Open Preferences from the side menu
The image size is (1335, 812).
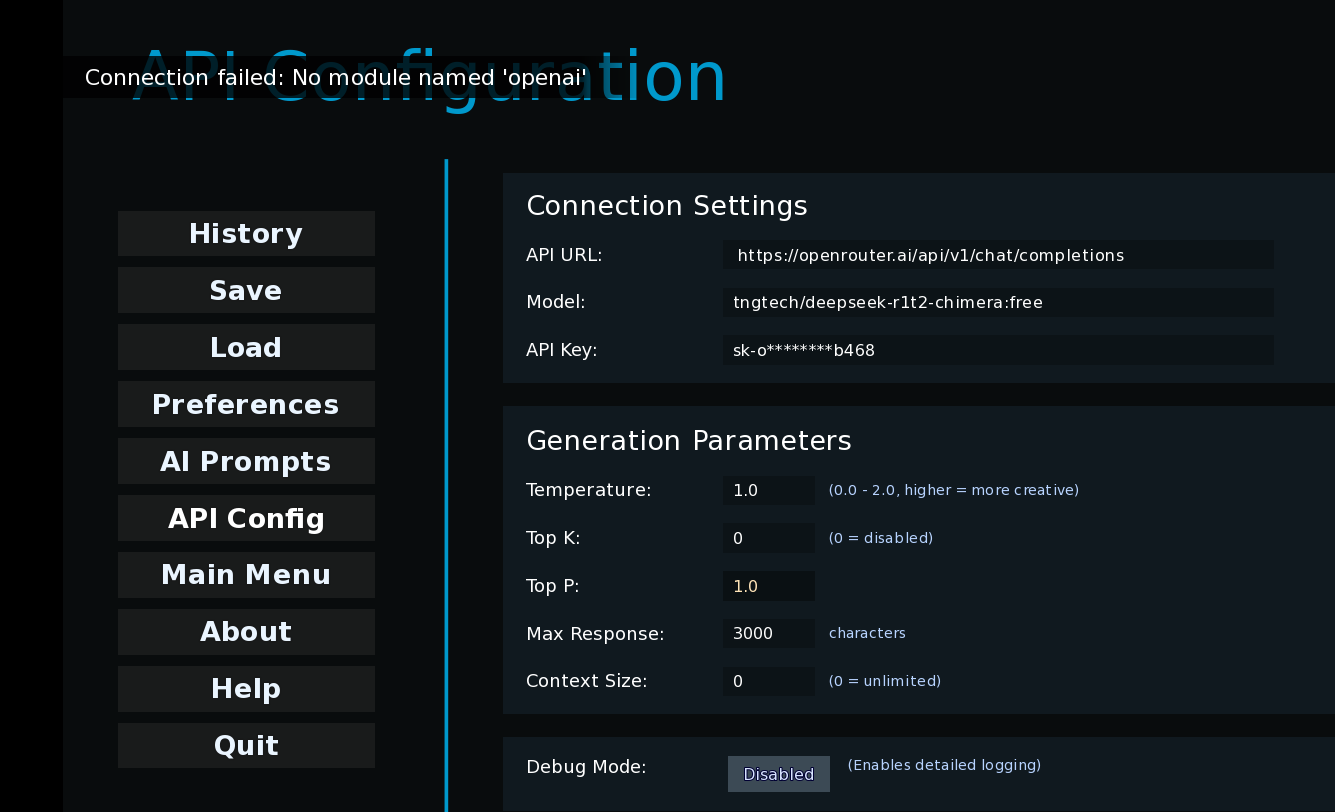click(246, 405)
